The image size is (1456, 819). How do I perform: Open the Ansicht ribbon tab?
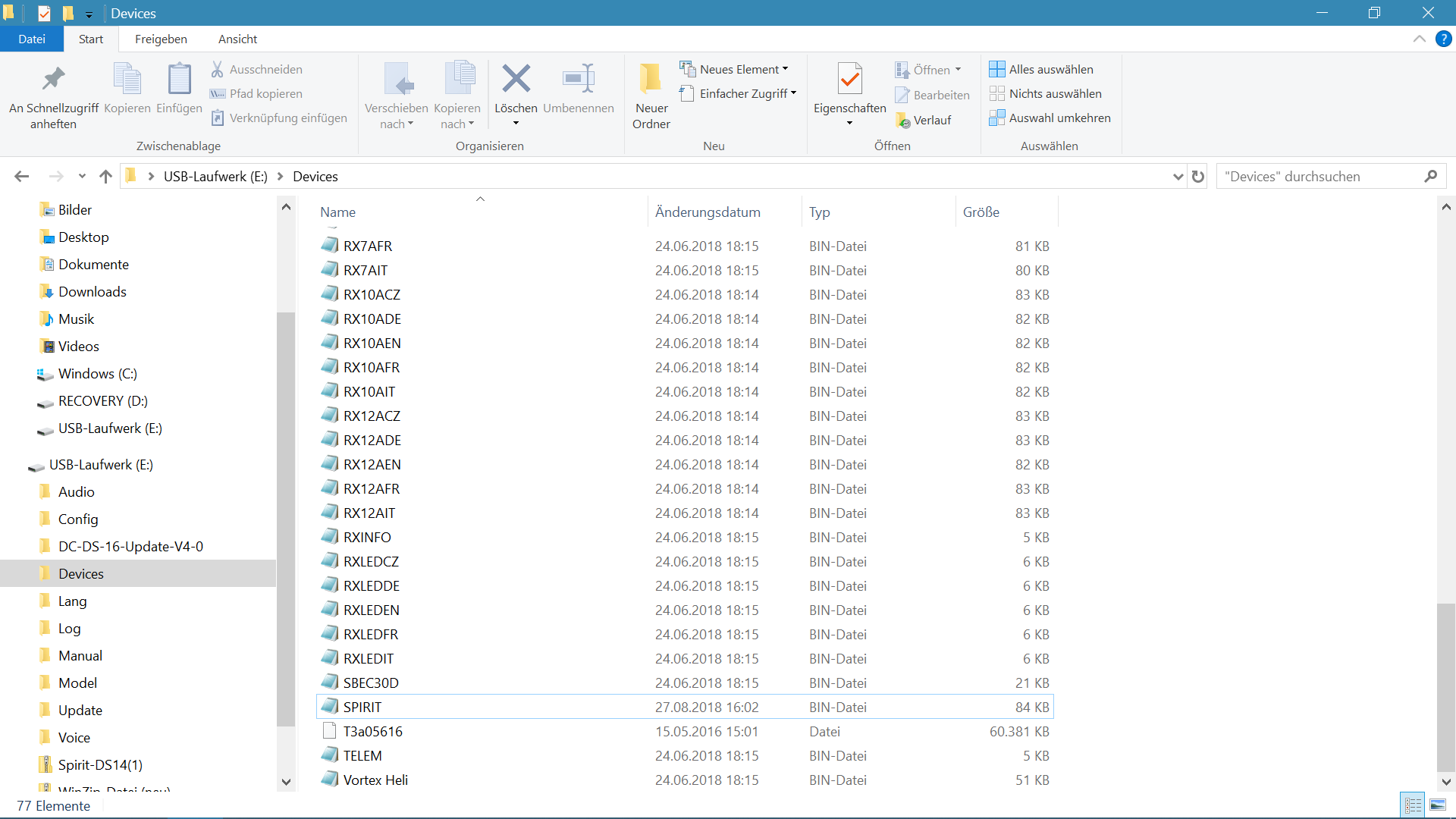point(237,39)
